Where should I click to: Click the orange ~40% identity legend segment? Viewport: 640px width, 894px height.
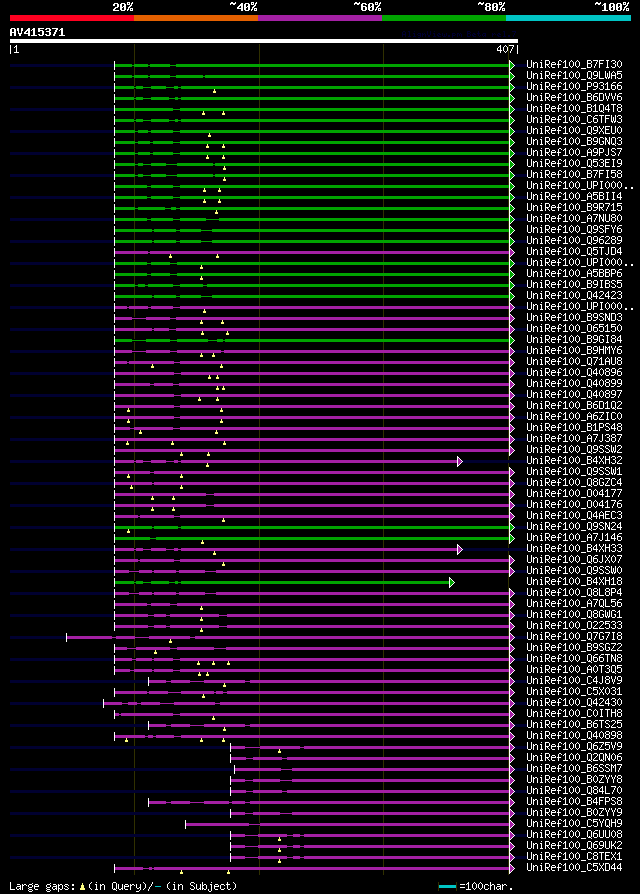tap(196, 18)
